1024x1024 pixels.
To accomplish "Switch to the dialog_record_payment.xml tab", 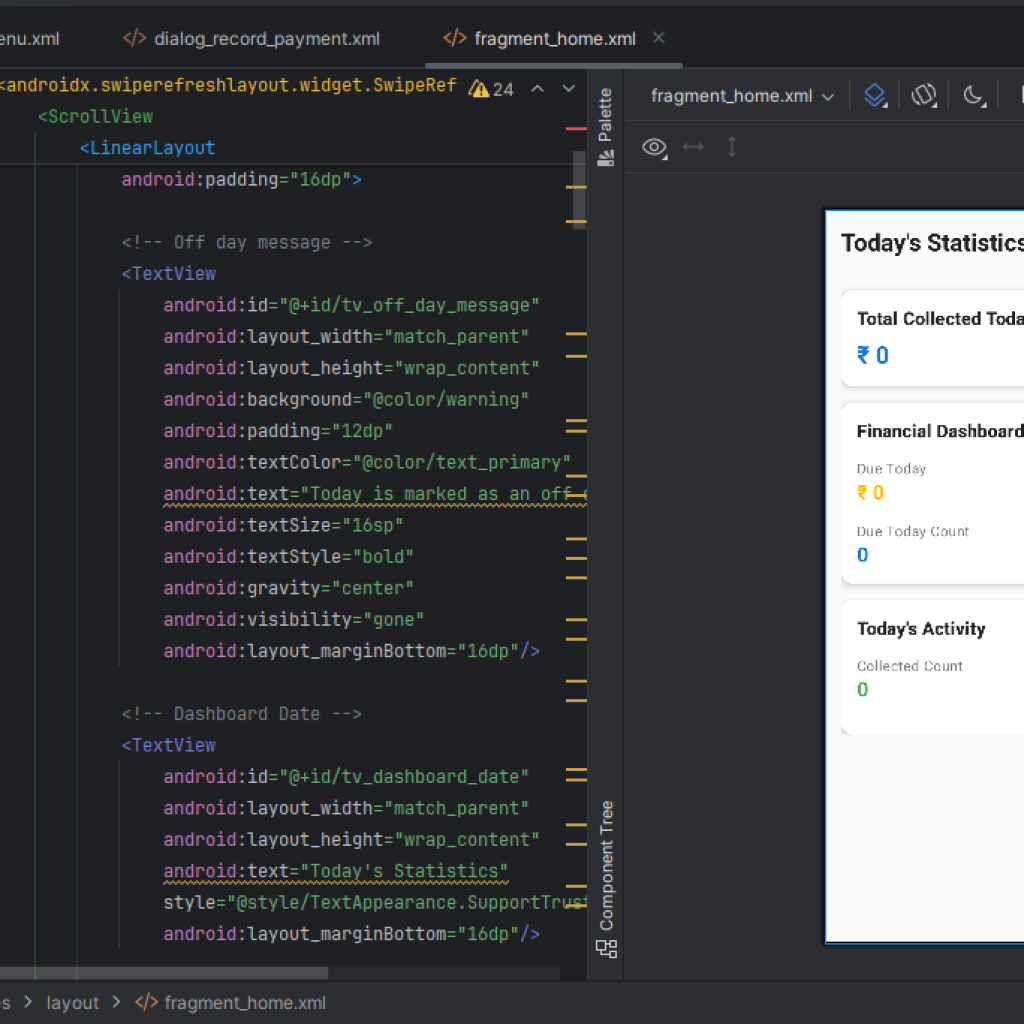I will [251, 39].
